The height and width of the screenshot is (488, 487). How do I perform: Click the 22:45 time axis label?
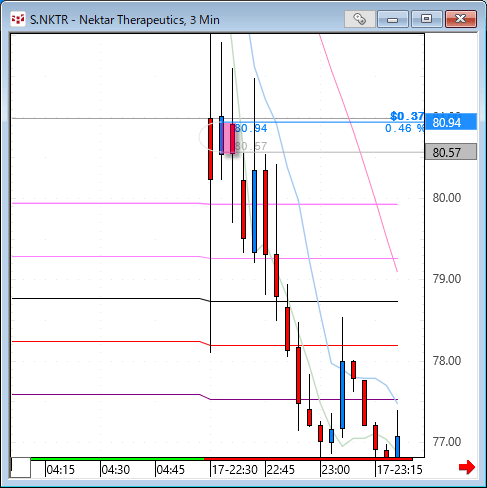point(281,470)
